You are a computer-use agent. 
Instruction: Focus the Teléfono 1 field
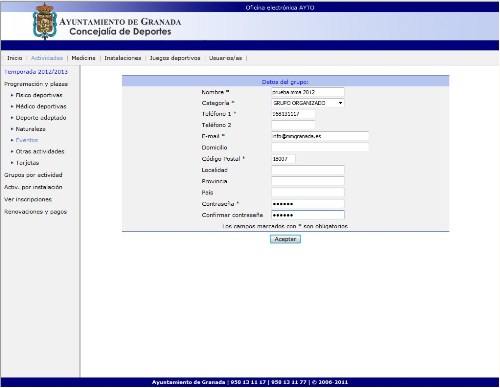293,114
